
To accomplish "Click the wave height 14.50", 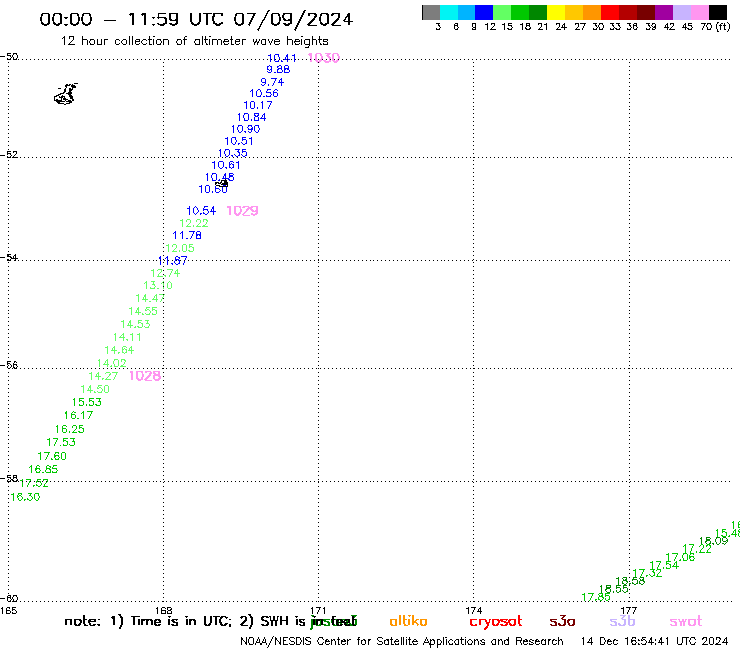I will (95, 389).
